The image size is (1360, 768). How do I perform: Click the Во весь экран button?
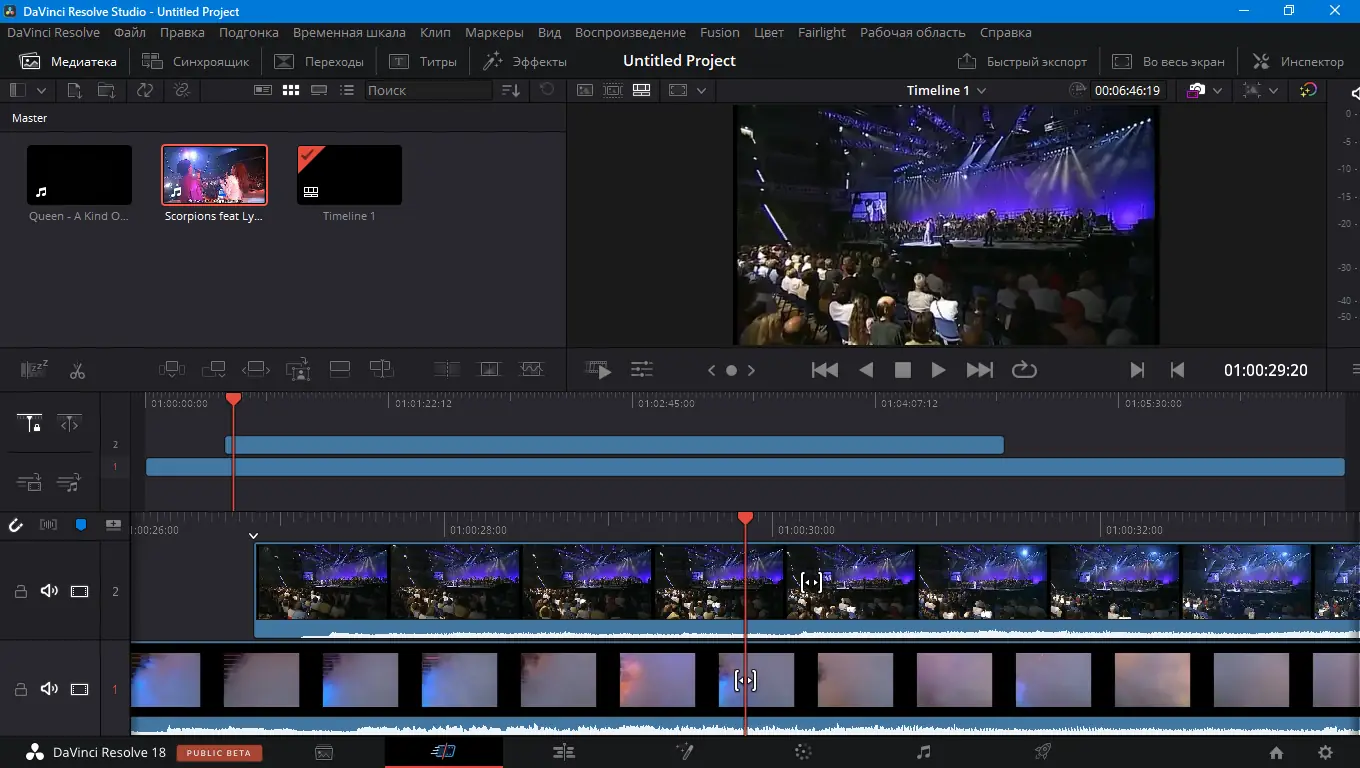pos(1168,61)
